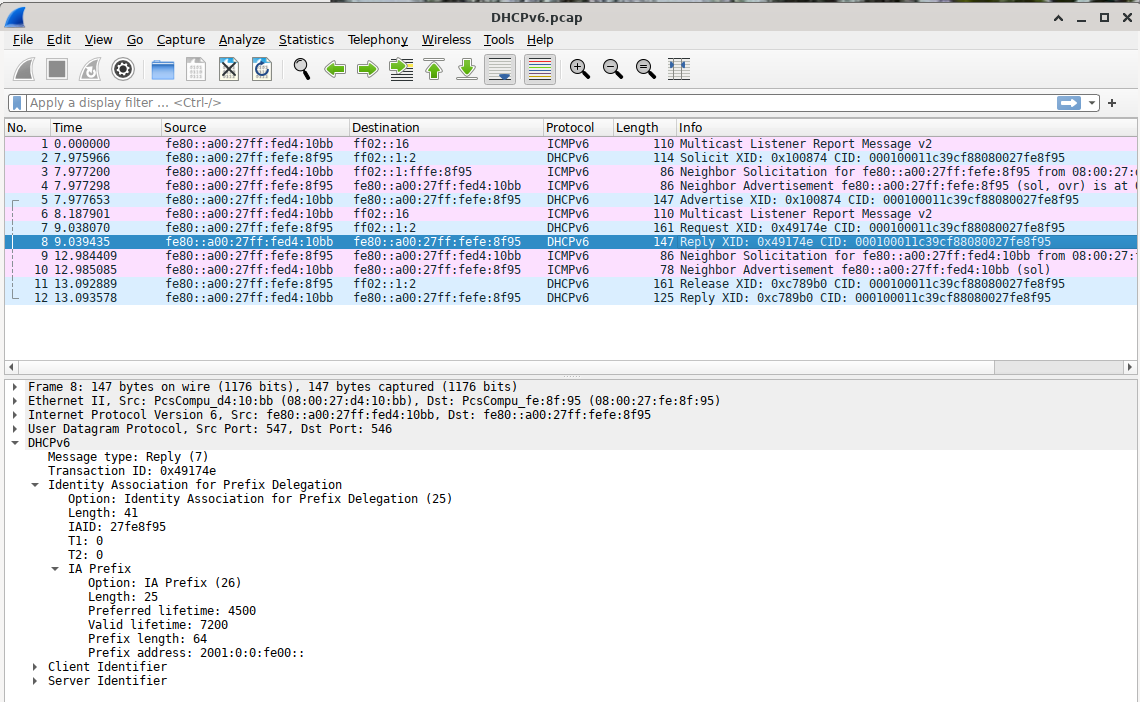This screenshot has height=702, width=1140.
Task: Collapse the DHCPv6 protocol details
Action: pyautogui.click(x=14, y=442)
